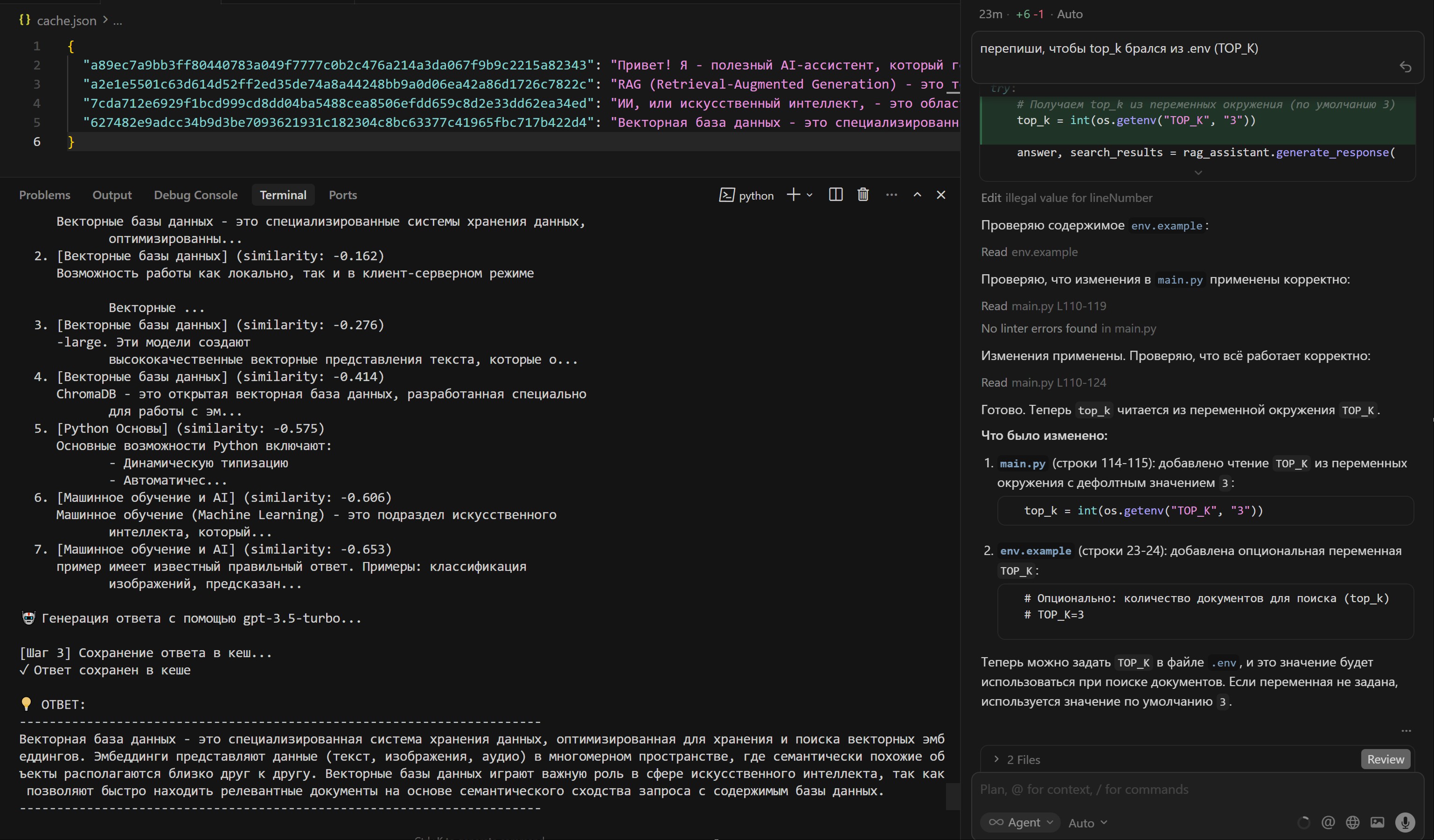
Task: Open the Debug Console tab
Action: click(195, 194)
